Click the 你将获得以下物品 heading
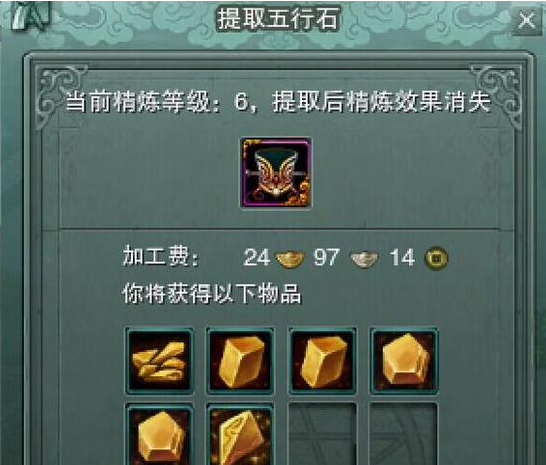This screenshot has width=546, height=465. [x=212, y=294]
